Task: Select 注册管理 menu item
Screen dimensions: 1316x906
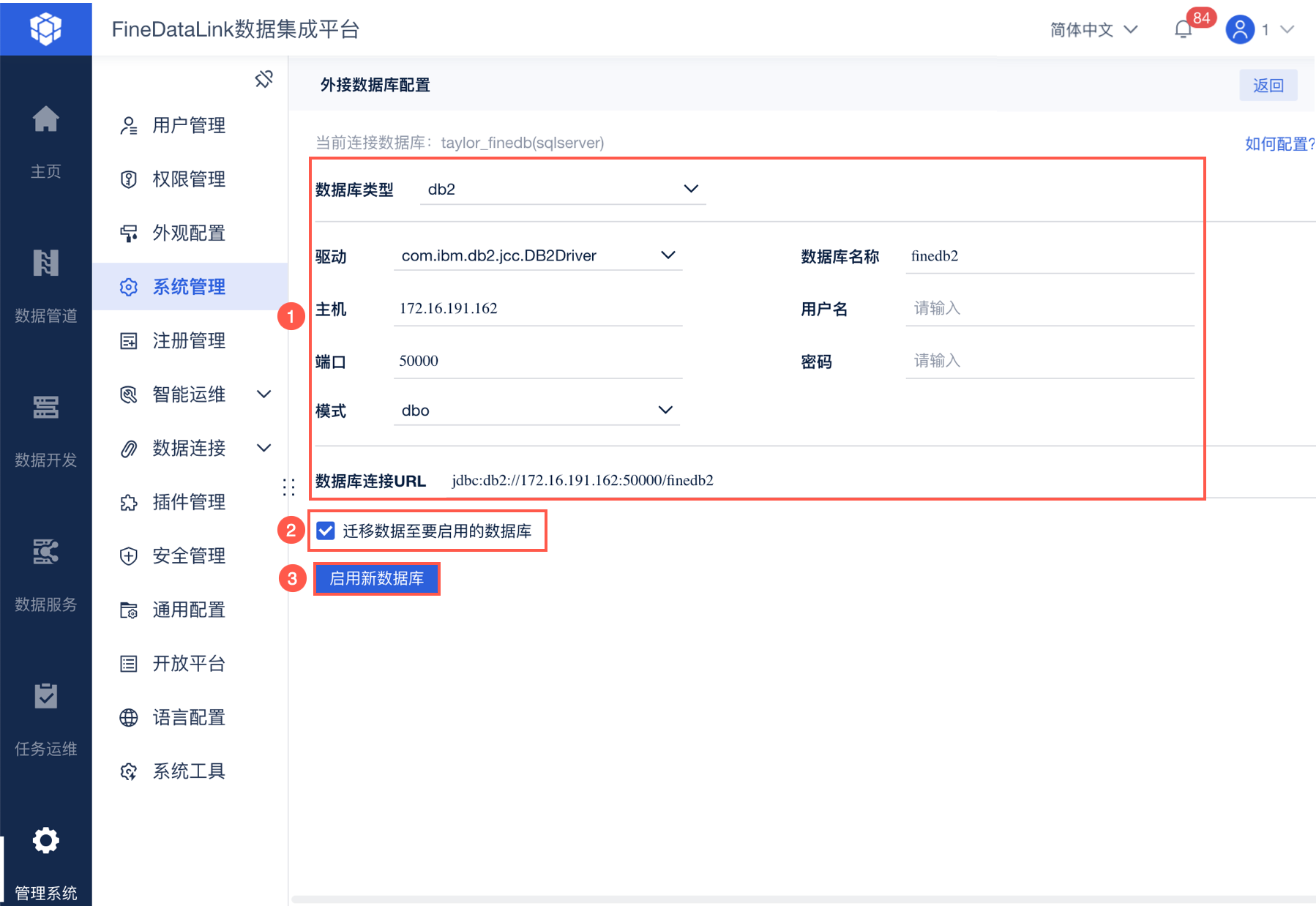Action: (190, 341)
